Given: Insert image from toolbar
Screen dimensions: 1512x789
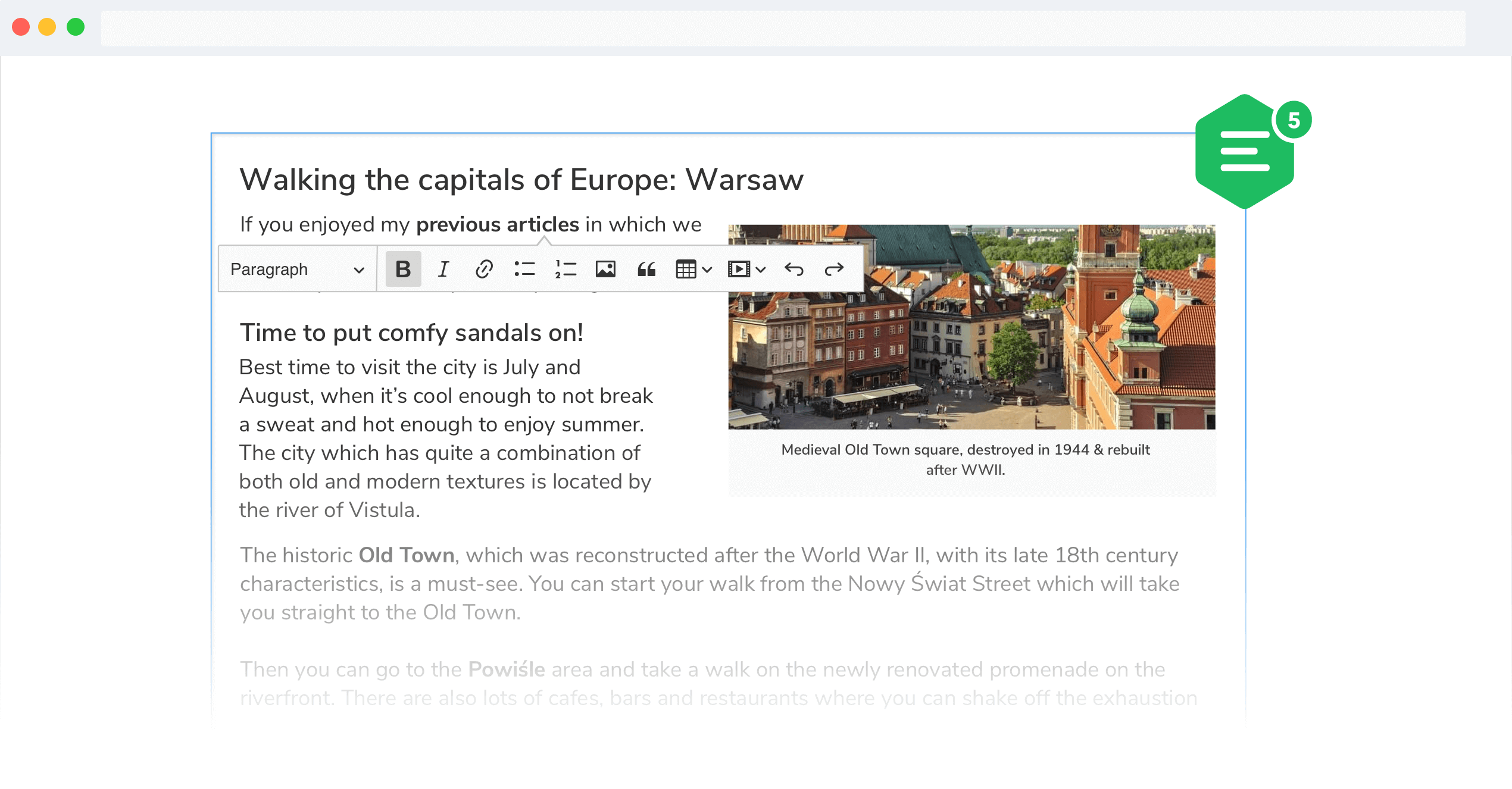Looking at the screenshot, I should point(605,270).
